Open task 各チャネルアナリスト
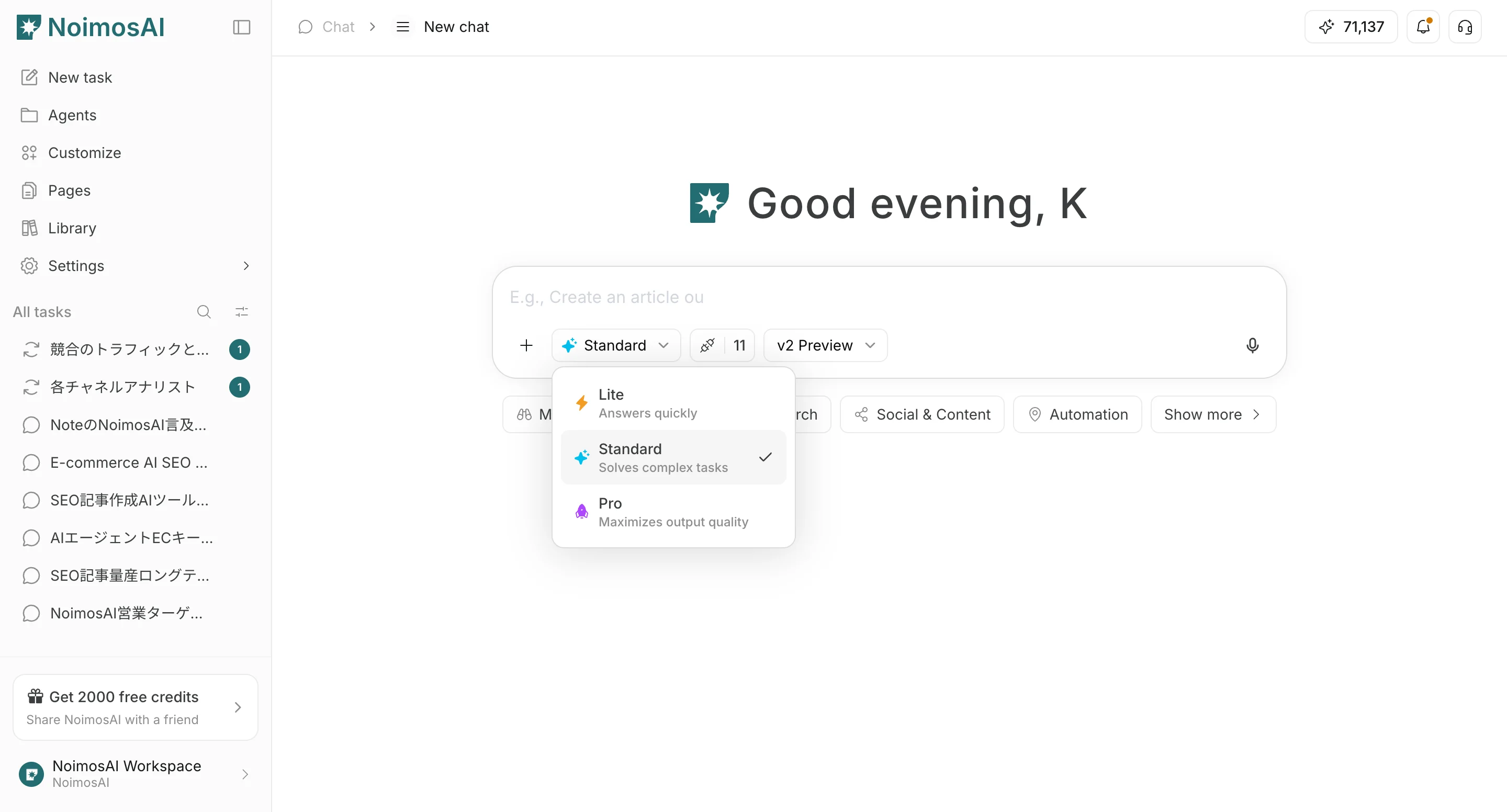 (x=122, y=387)
